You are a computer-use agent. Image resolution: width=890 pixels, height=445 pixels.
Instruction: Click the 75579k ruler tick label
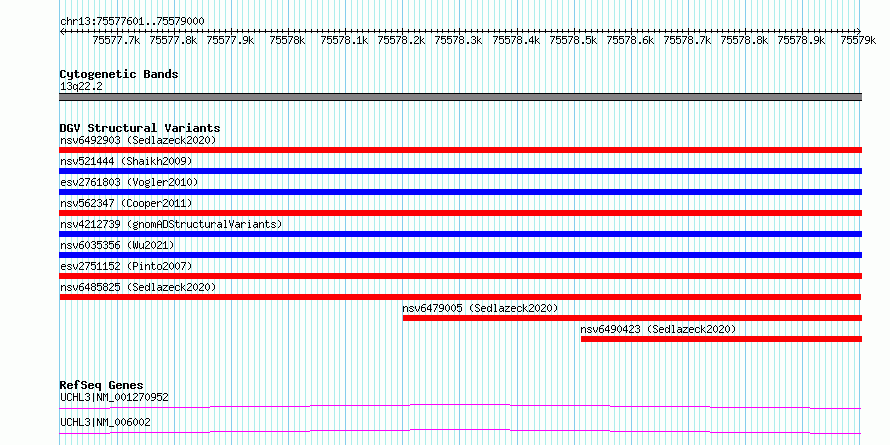click(858, 40)
